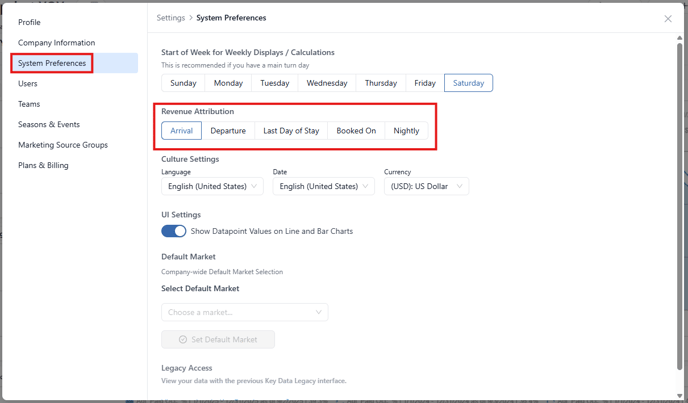Open Profile settings tab
688x403 pixels.
[29, 22]
